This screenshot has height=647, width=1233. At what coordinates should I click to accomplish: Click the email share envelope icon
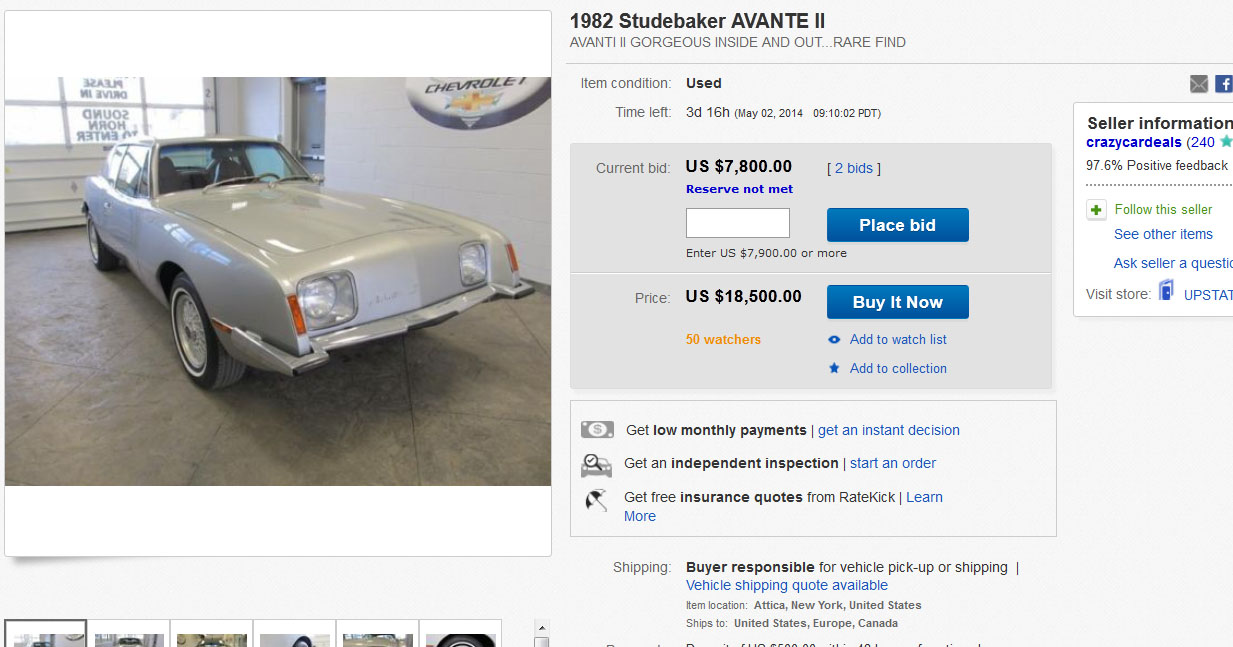click(1199, 84)
